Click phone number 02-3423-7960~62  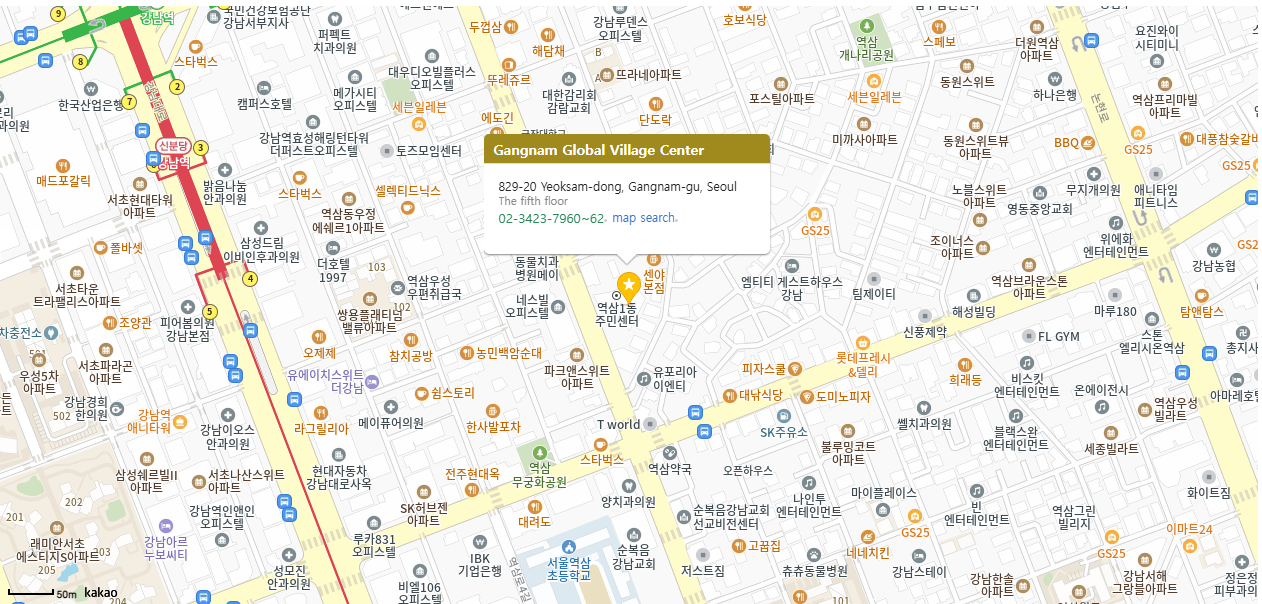551,218
